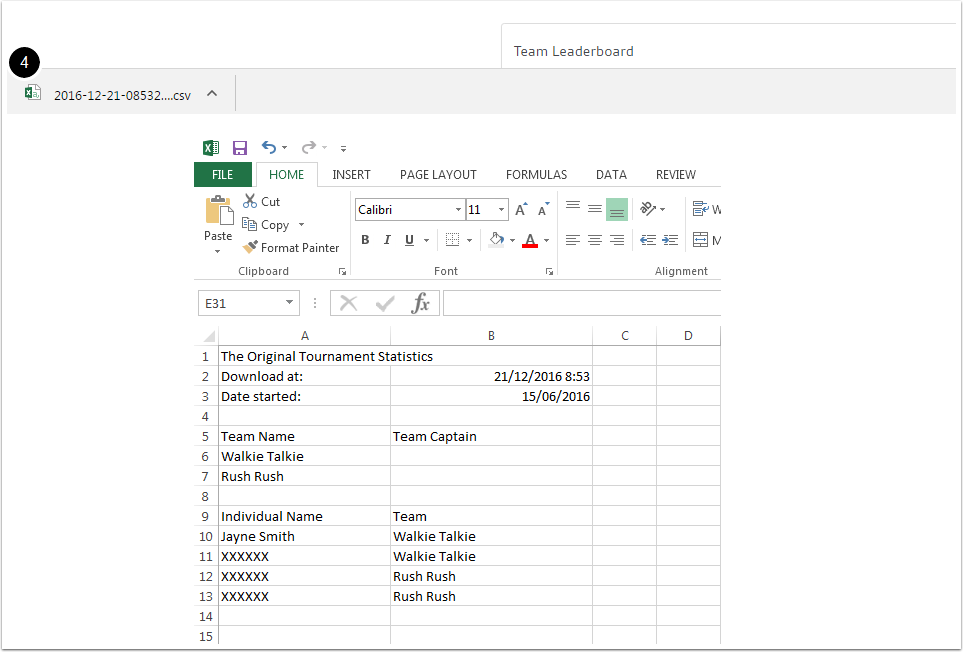This screenshot has height=652, width=963.
Task: Click the Wrap Text icon
Action: (700, 209)
